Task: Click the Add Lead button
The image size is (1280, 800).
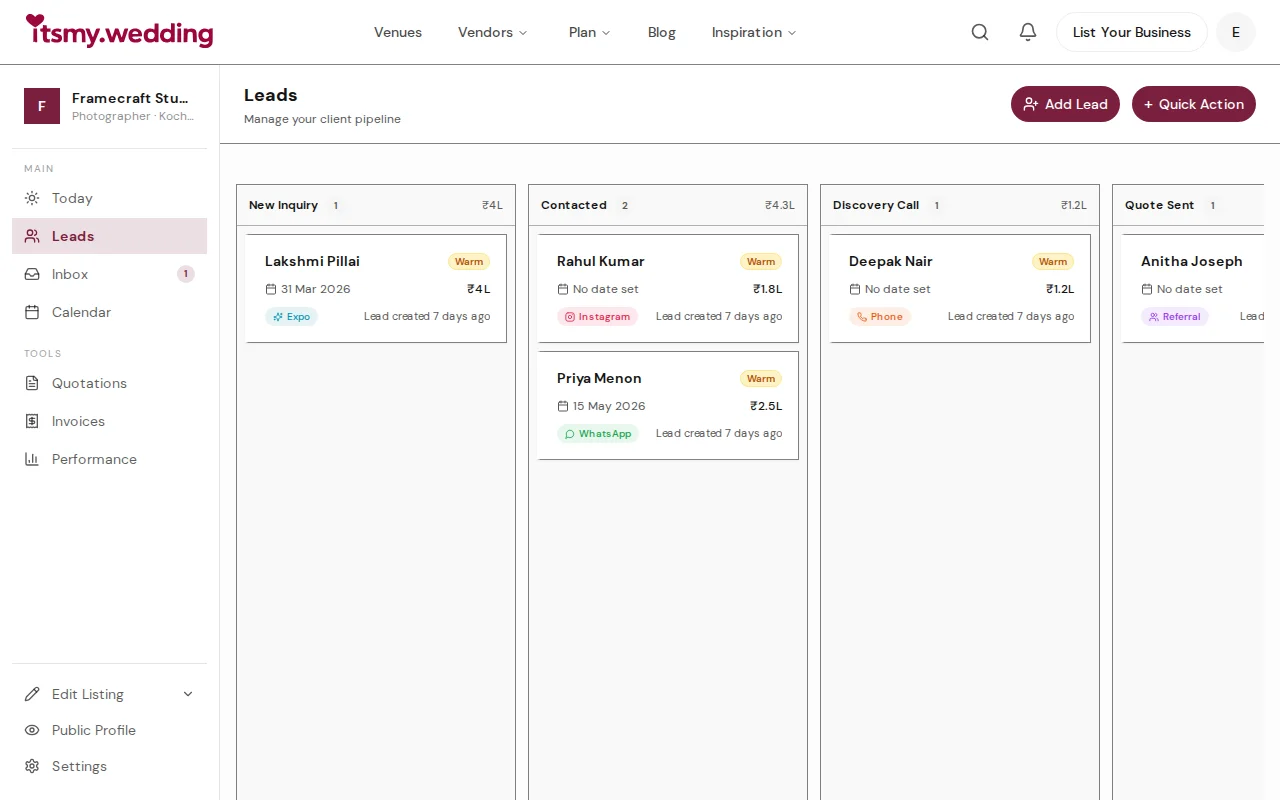Action: (1065, 103)
